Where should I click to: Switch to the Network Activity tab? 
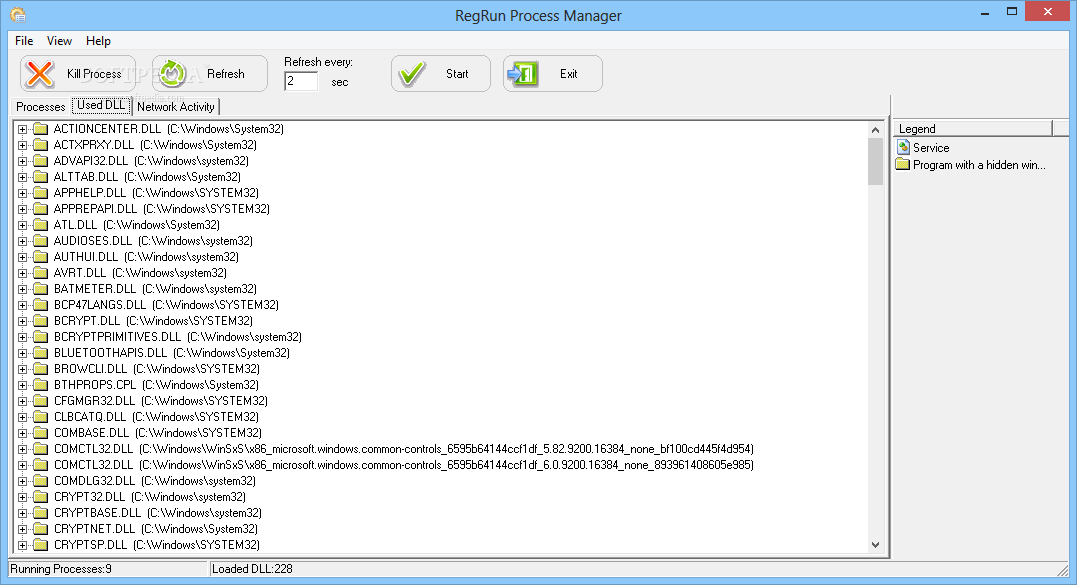[x=176, y=106]
